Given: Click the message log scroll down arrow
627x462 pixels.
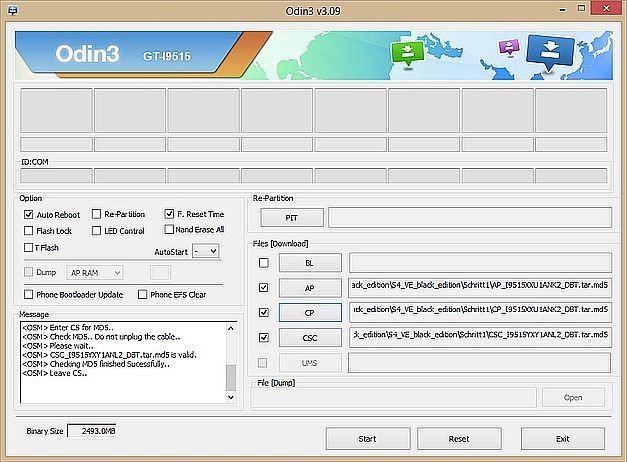Looking at the screenshot, I should click(231, 397).
